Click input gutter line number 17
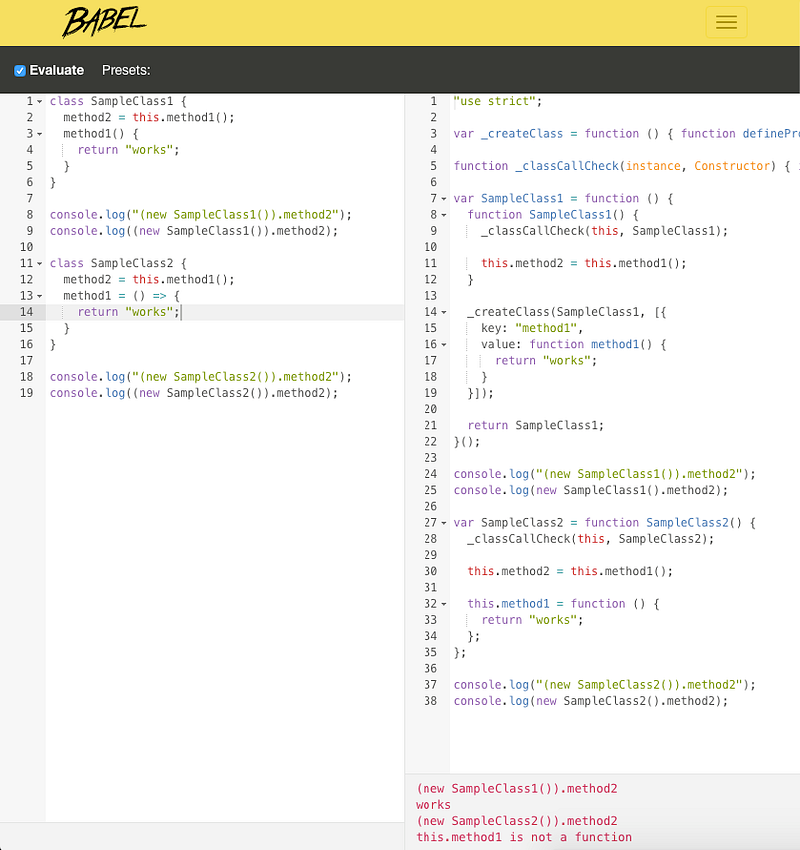Image resolution: width=800 pixels, height=850 pixels. (27, 360)
